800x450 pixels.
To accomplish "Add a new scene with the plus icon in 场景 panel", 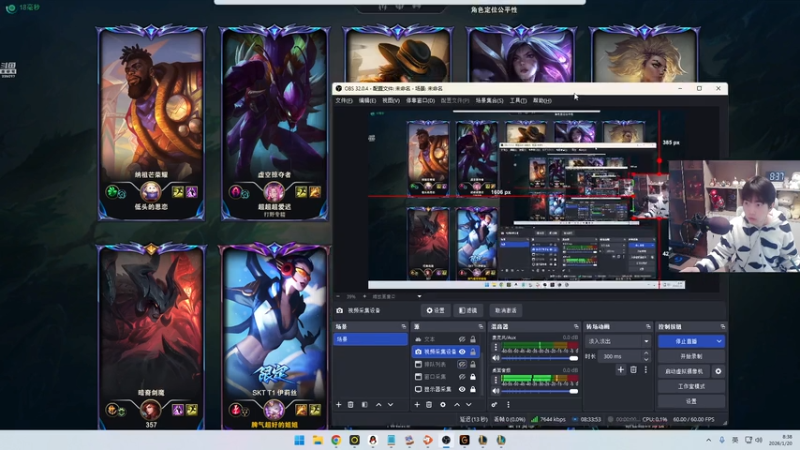I will point(338,405).
